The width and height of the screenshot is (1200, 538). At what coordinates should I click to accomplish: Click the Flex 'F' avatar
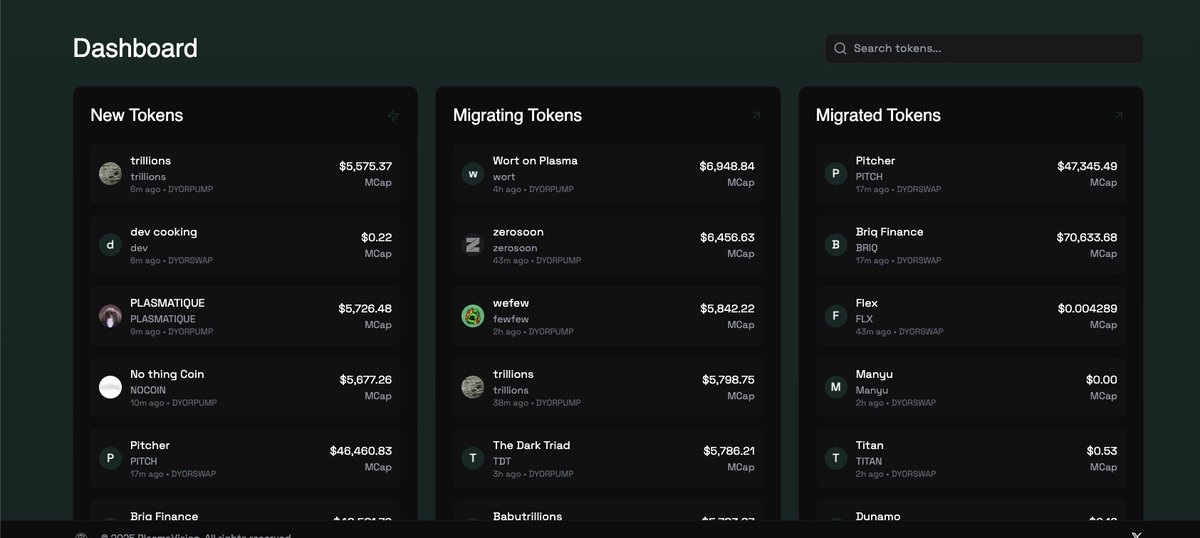(x=836, y=316)
